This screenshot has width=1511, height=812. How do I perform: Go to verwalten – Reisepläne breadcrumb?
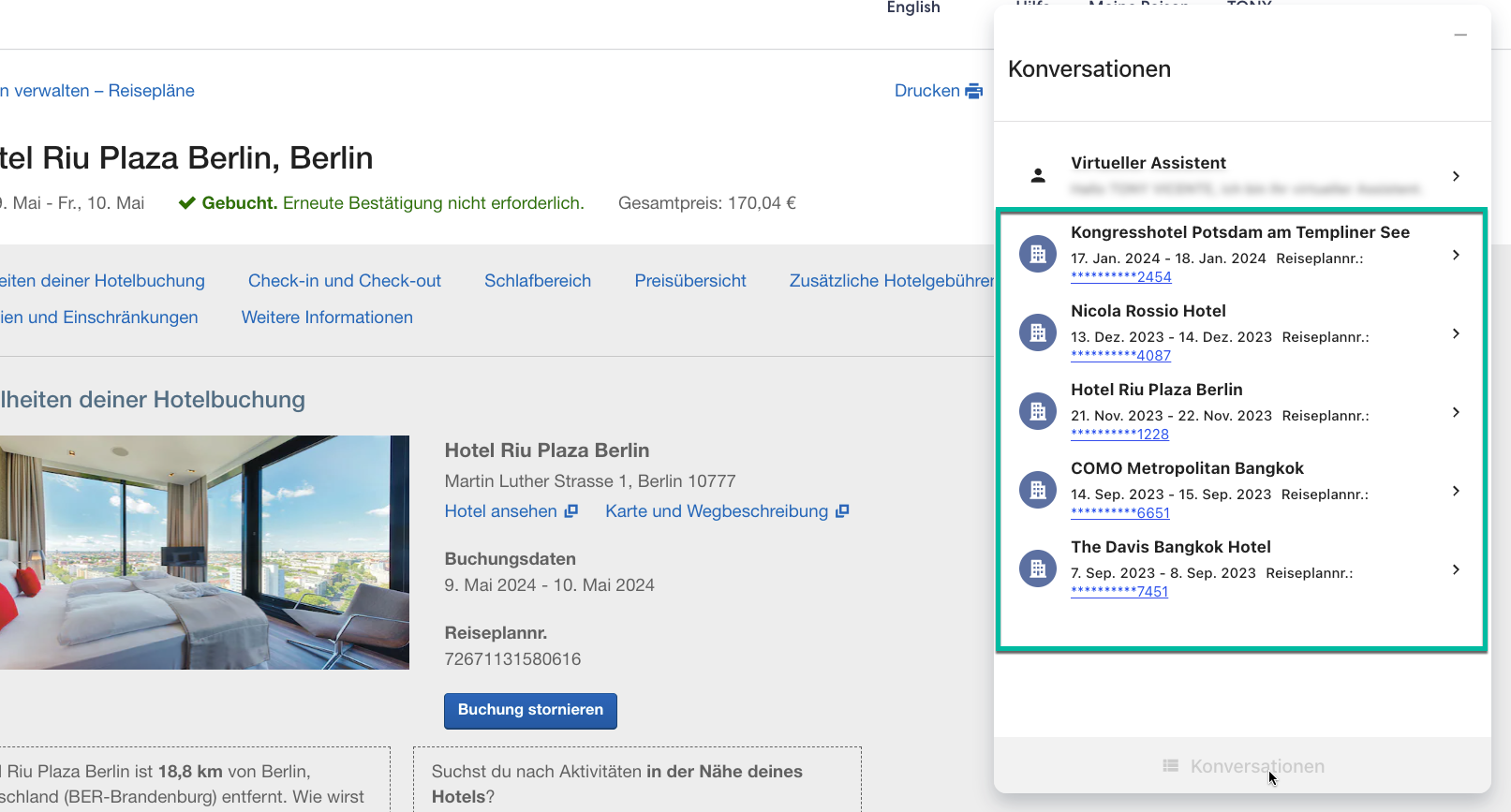click(97, 91)
